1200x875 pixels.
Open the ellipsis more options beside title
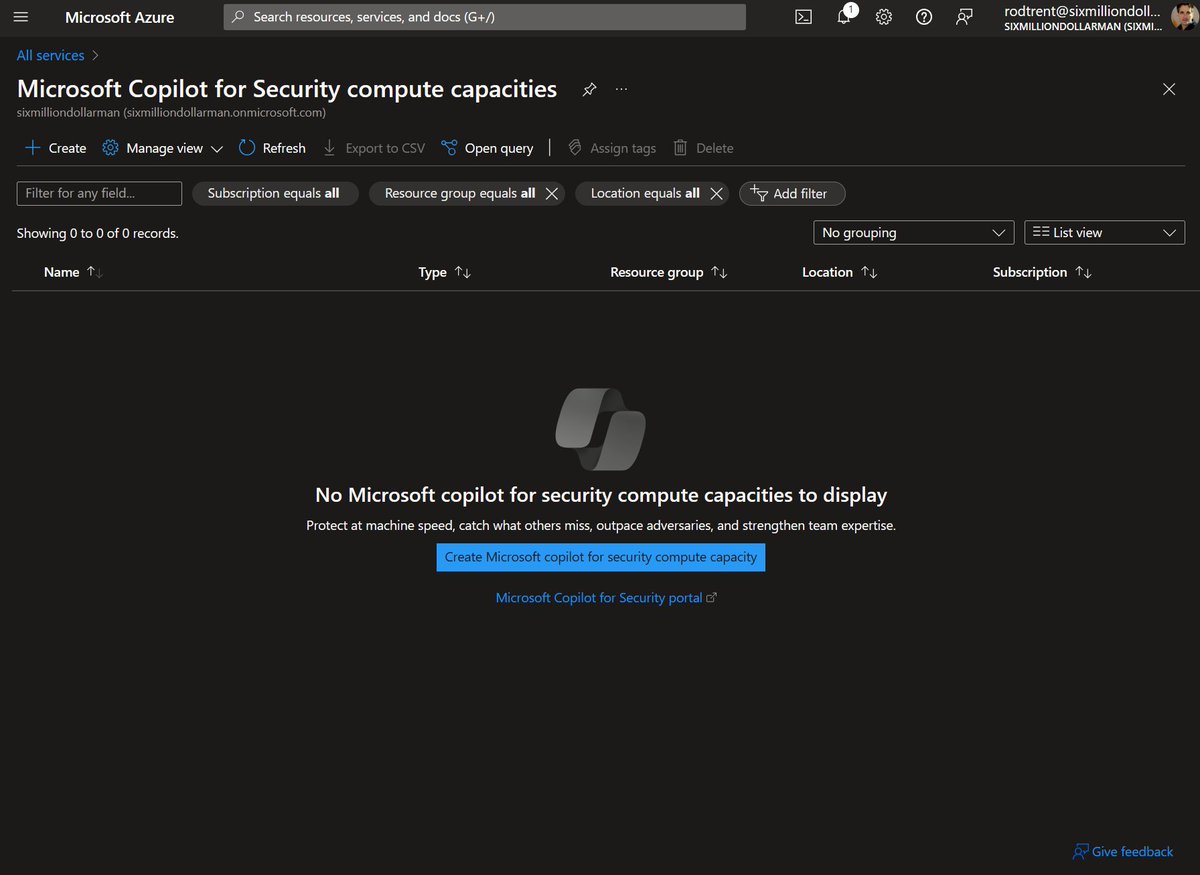[x=622, y=89]
